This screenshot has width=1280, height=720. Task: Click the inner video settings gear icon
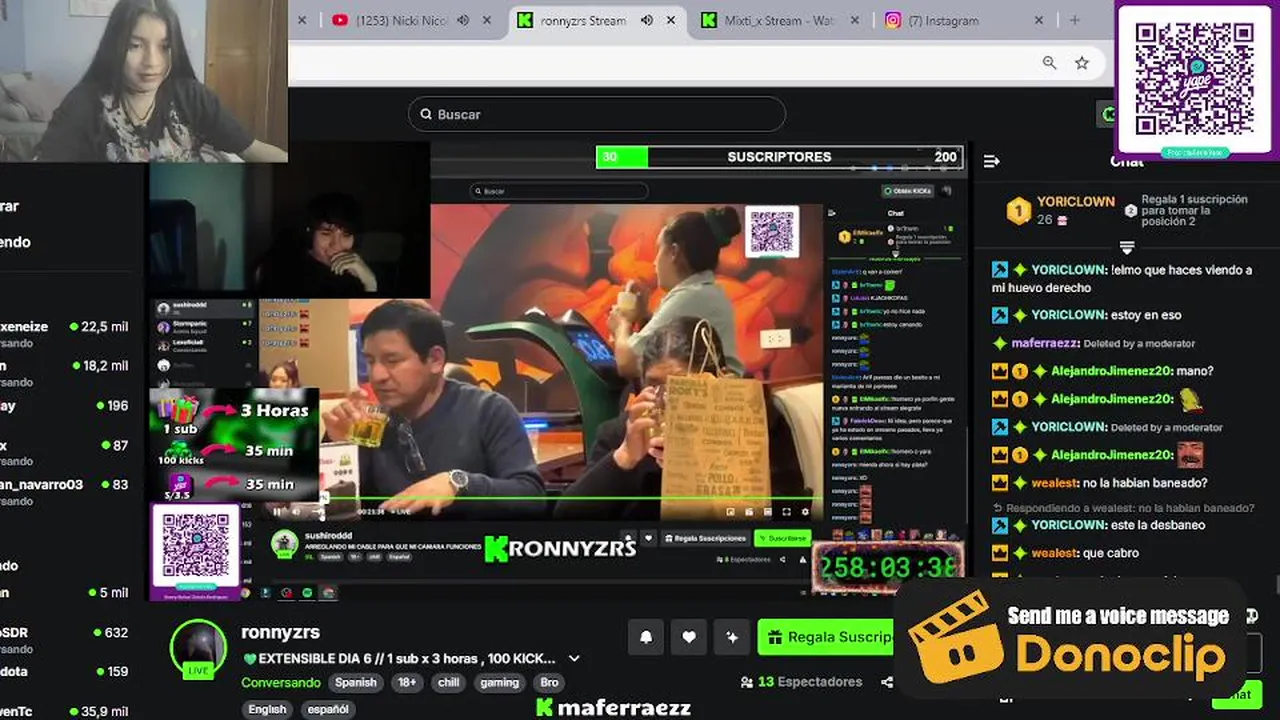pyautogui.click(x=805, y=512)
